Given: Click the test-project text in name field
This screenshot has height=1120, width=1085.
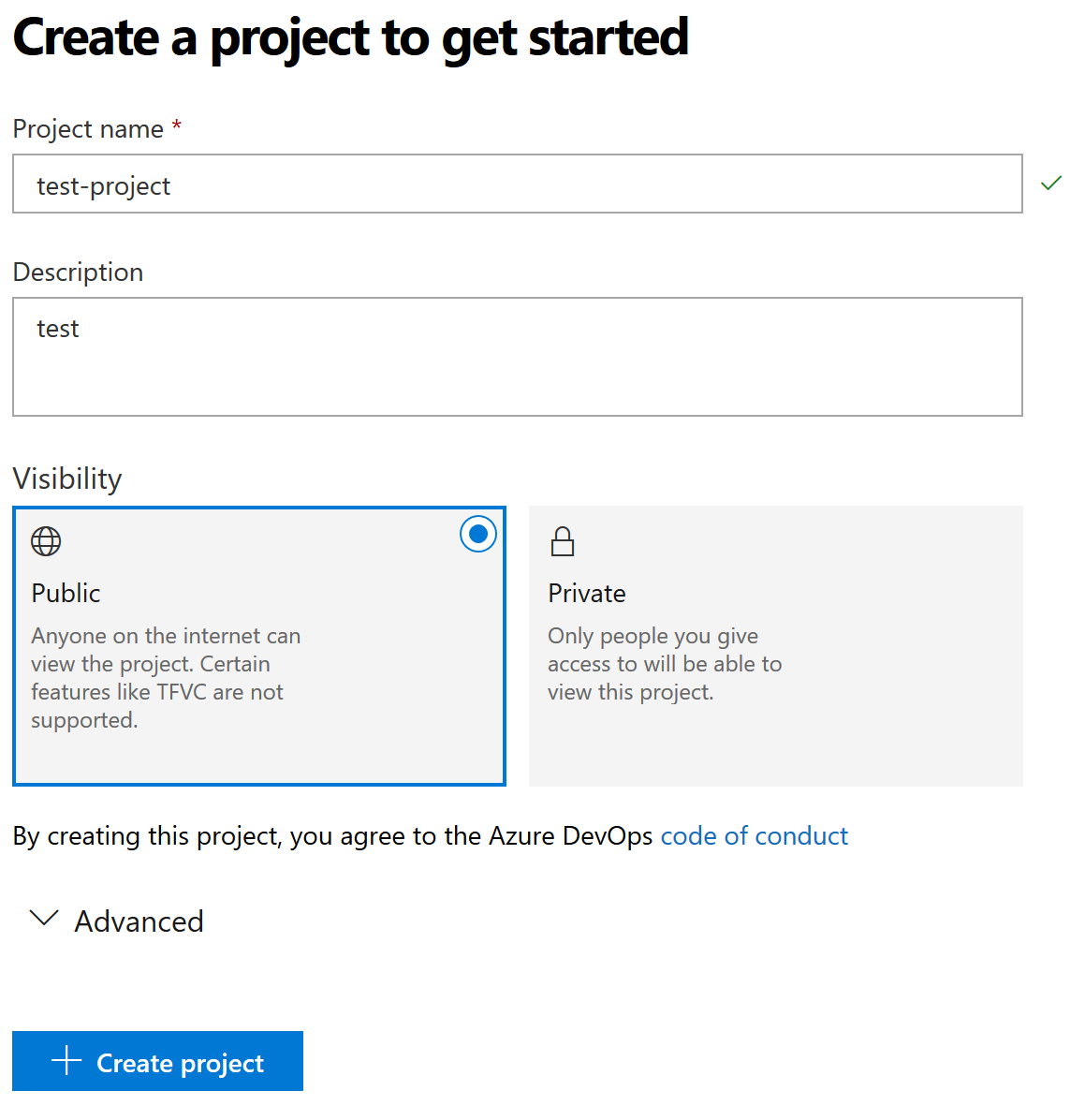Looking at the screenshot, I should pyautogui.click(x=103, y=185).
